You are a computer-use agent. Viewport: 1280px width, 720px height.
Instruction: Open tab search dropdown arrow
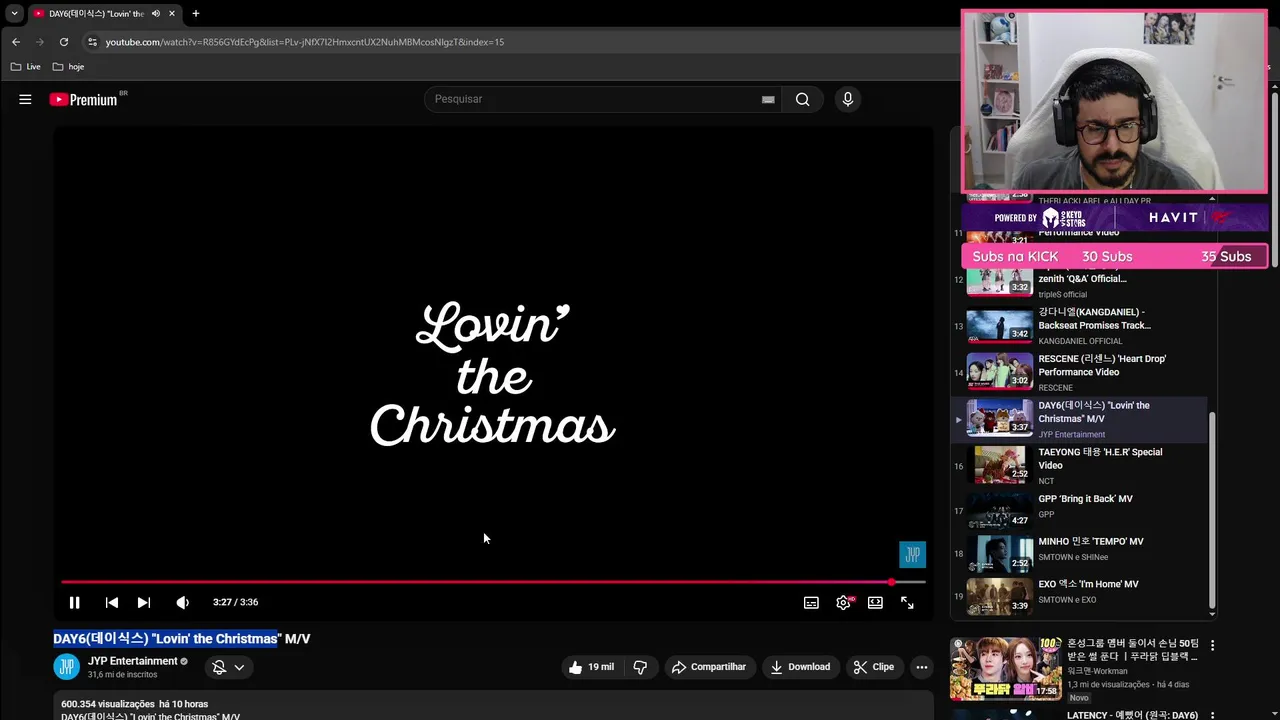(14, 14)
